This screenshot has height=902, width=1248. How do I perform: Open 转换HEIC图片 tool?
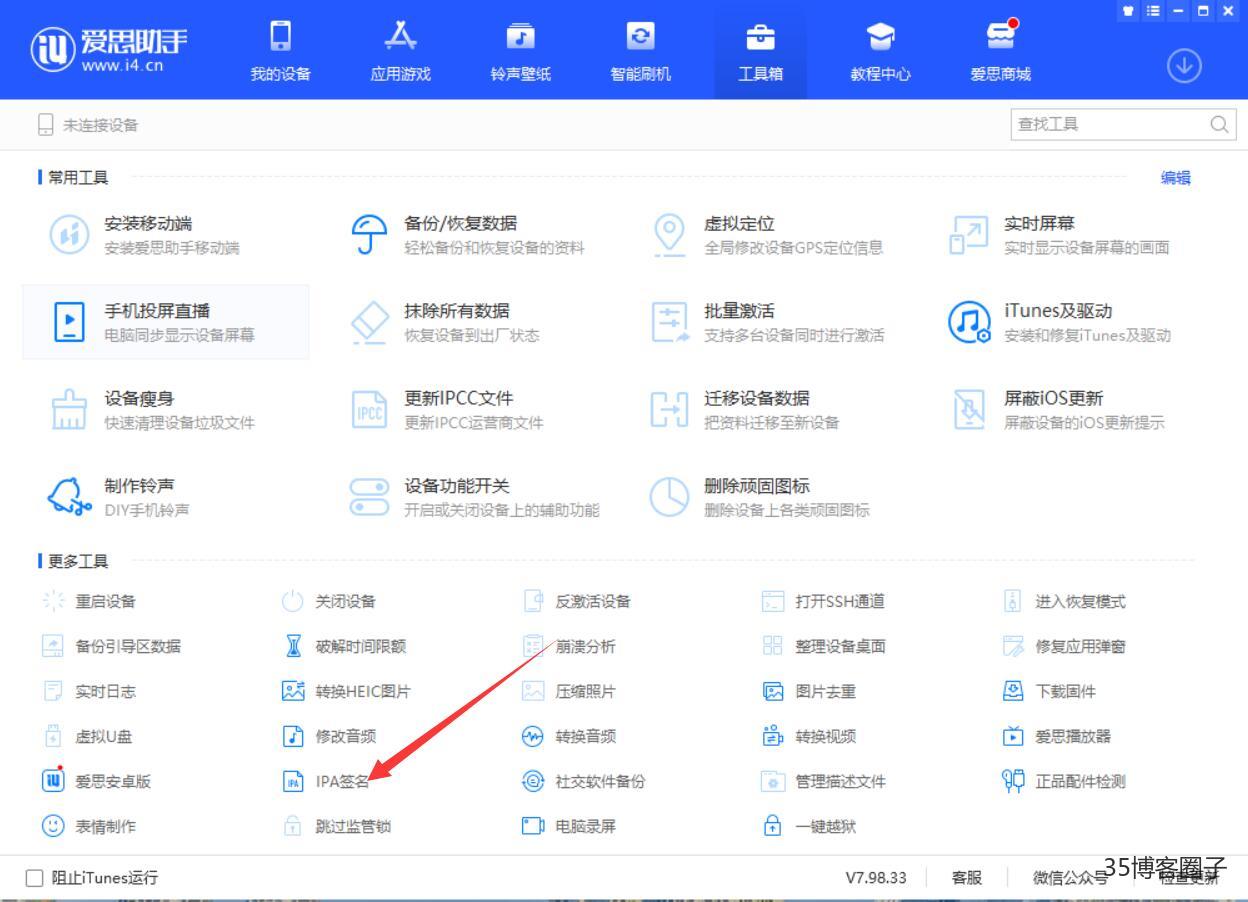coord(347,691)
